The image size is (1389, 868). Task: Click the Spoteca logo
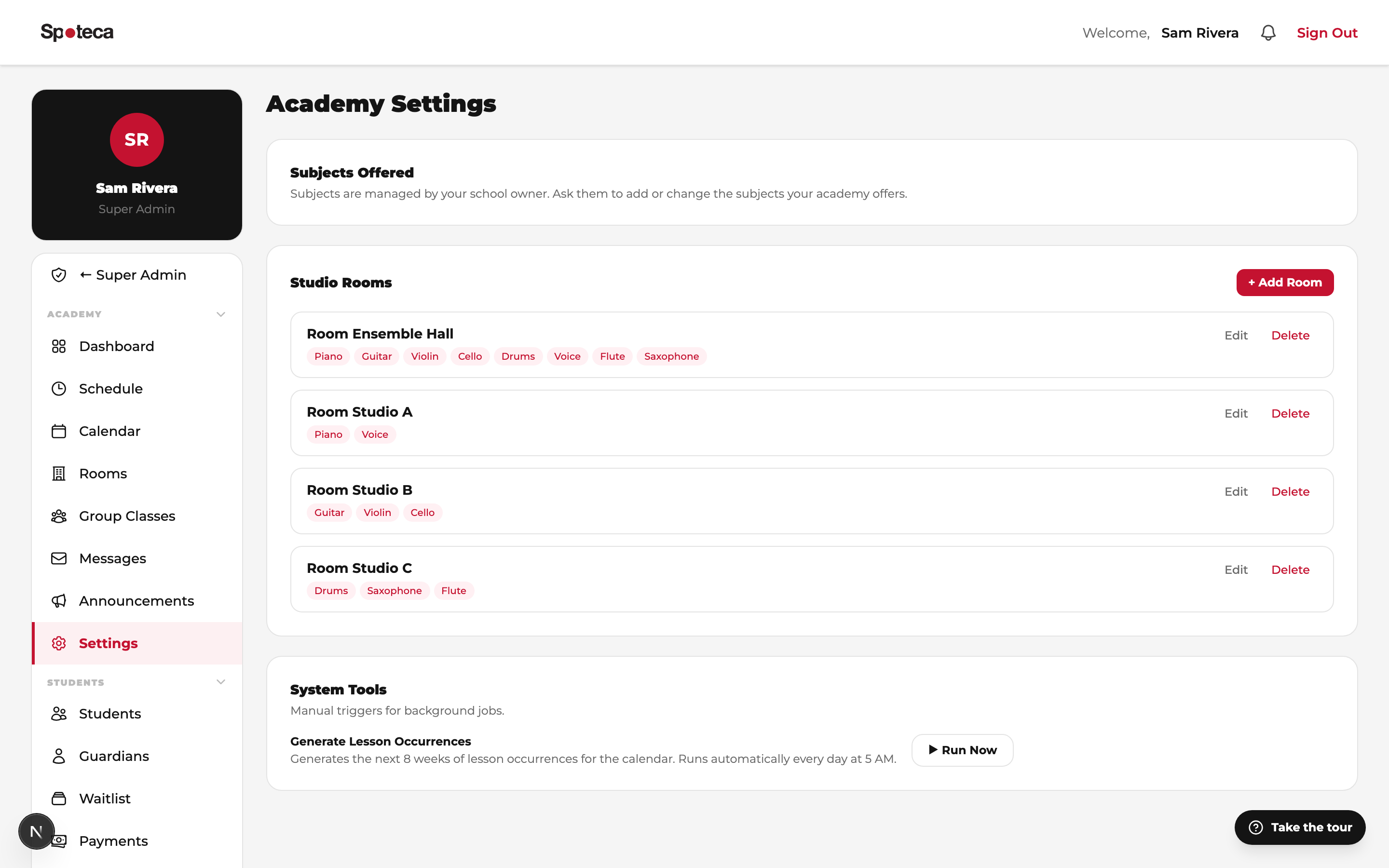click(x=77, y=32)
